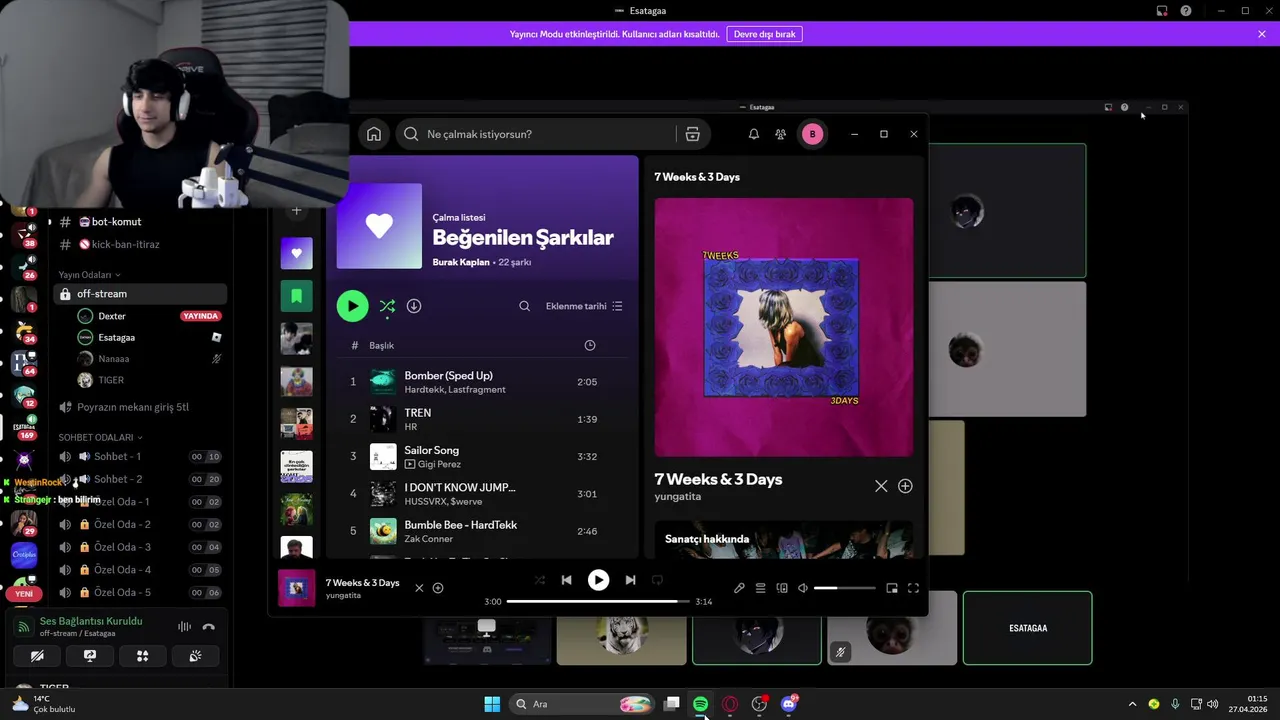Create new playlist with sidebar plus icon
1280x720 pixels.
pyautogui.click(x=296, y=211)
